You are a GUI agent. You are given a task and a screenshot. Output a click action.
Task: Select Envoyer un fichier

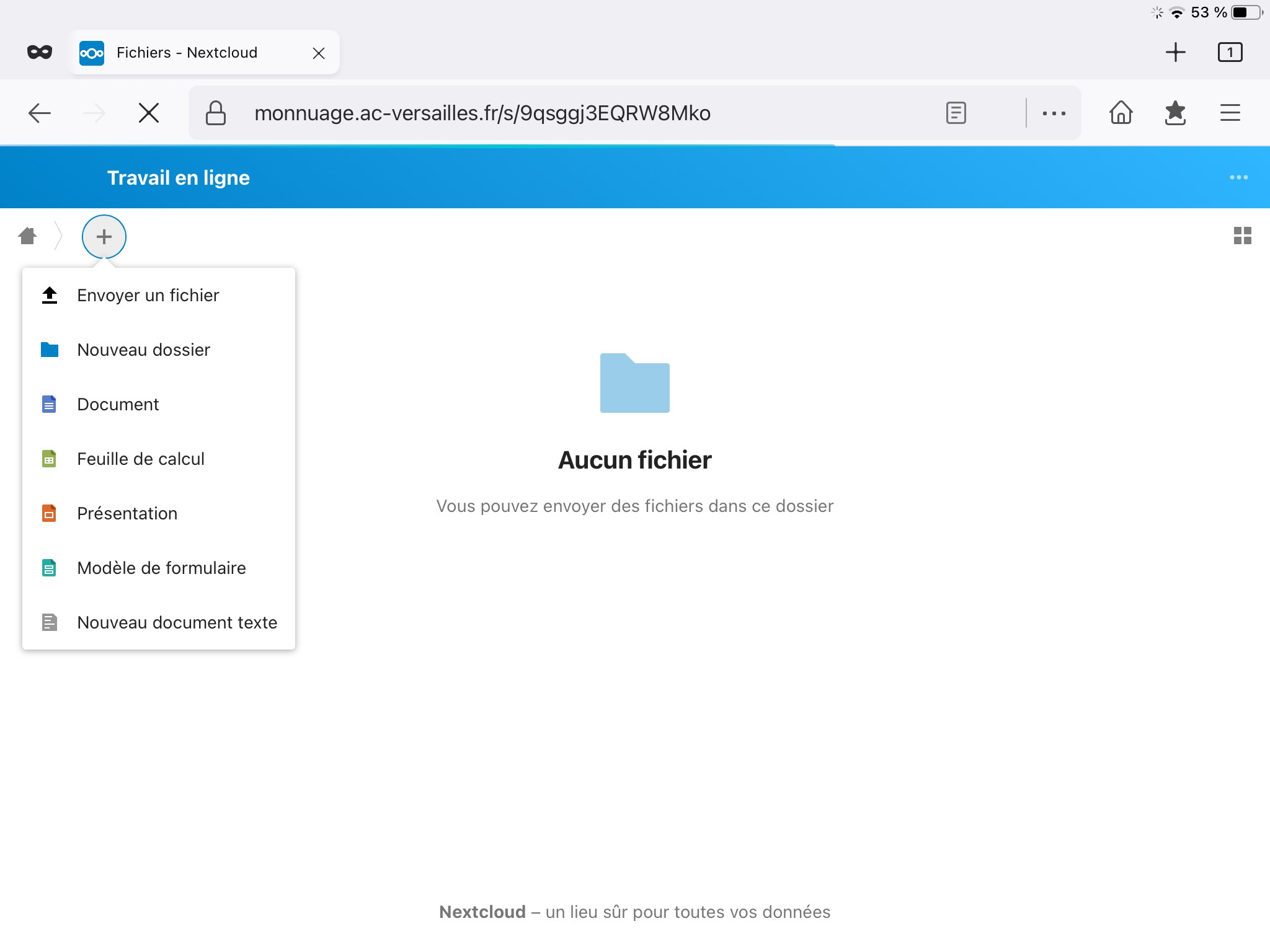pos(148,296)
